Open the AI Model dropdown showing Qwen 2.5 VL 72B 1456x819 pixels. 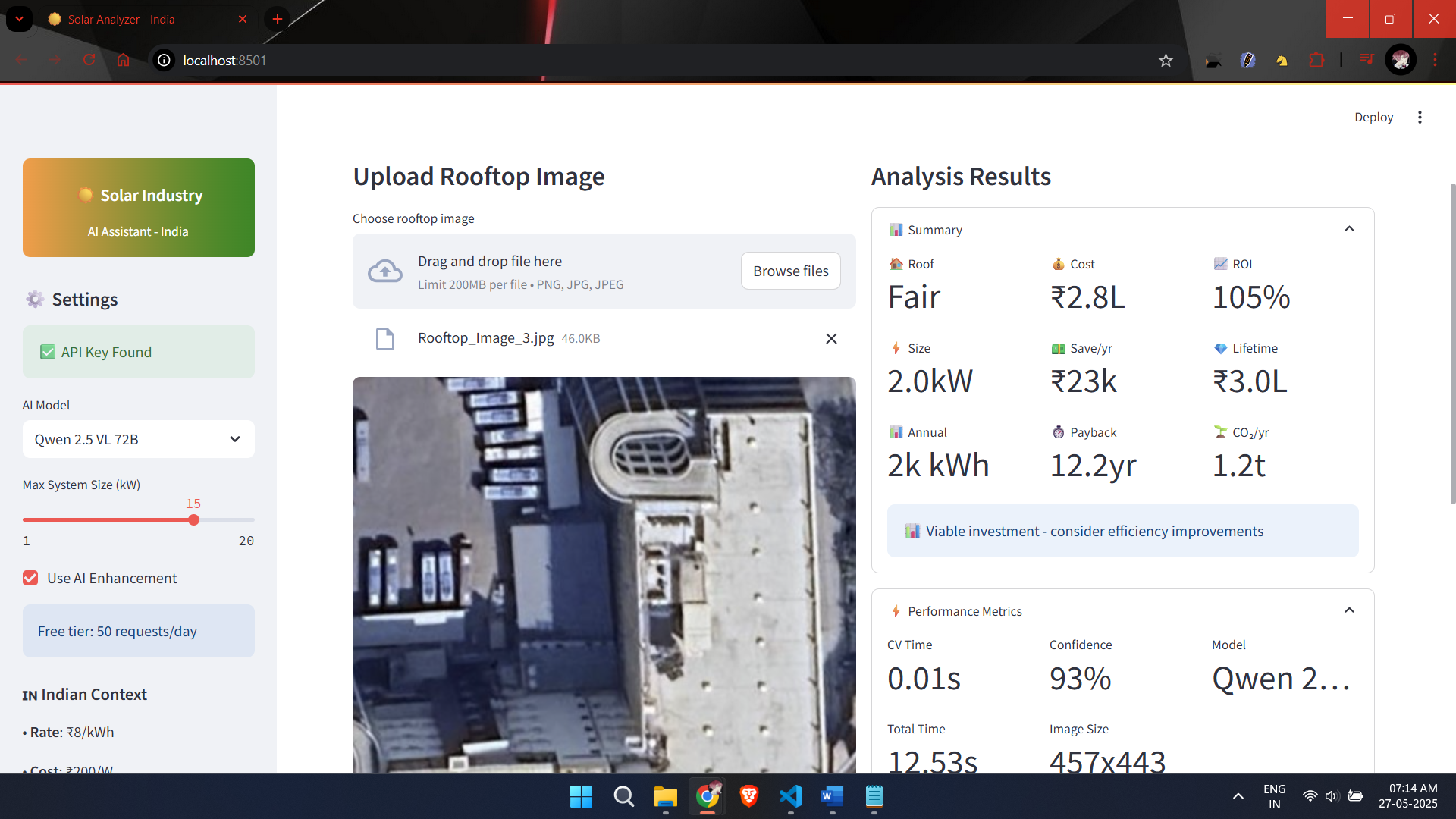tap(138, 439)
